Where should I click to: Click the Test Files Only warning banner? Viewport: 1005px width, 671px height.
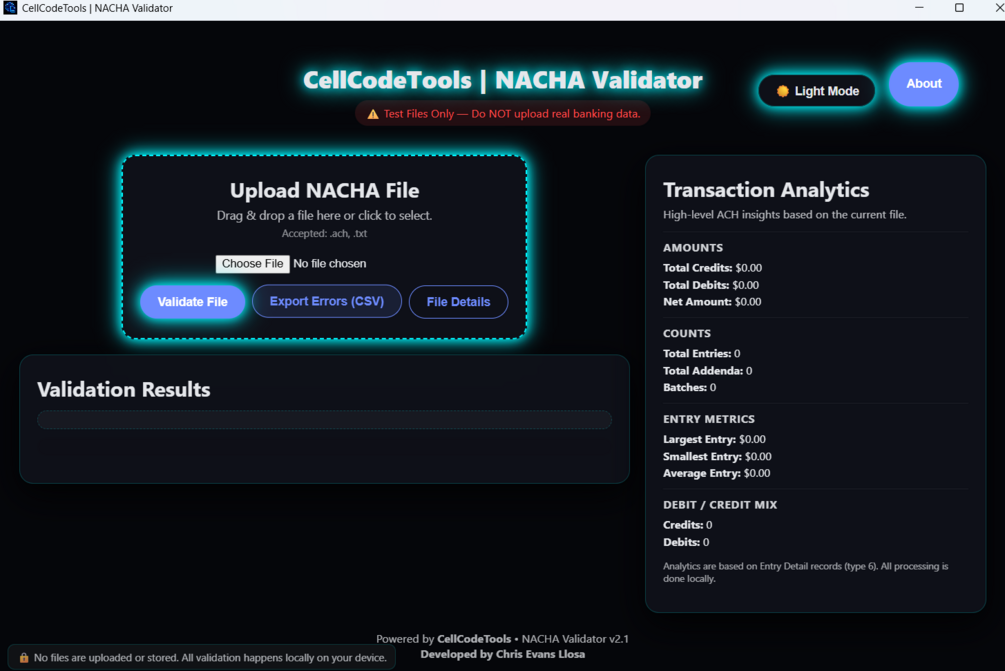[x=502, y=113]
